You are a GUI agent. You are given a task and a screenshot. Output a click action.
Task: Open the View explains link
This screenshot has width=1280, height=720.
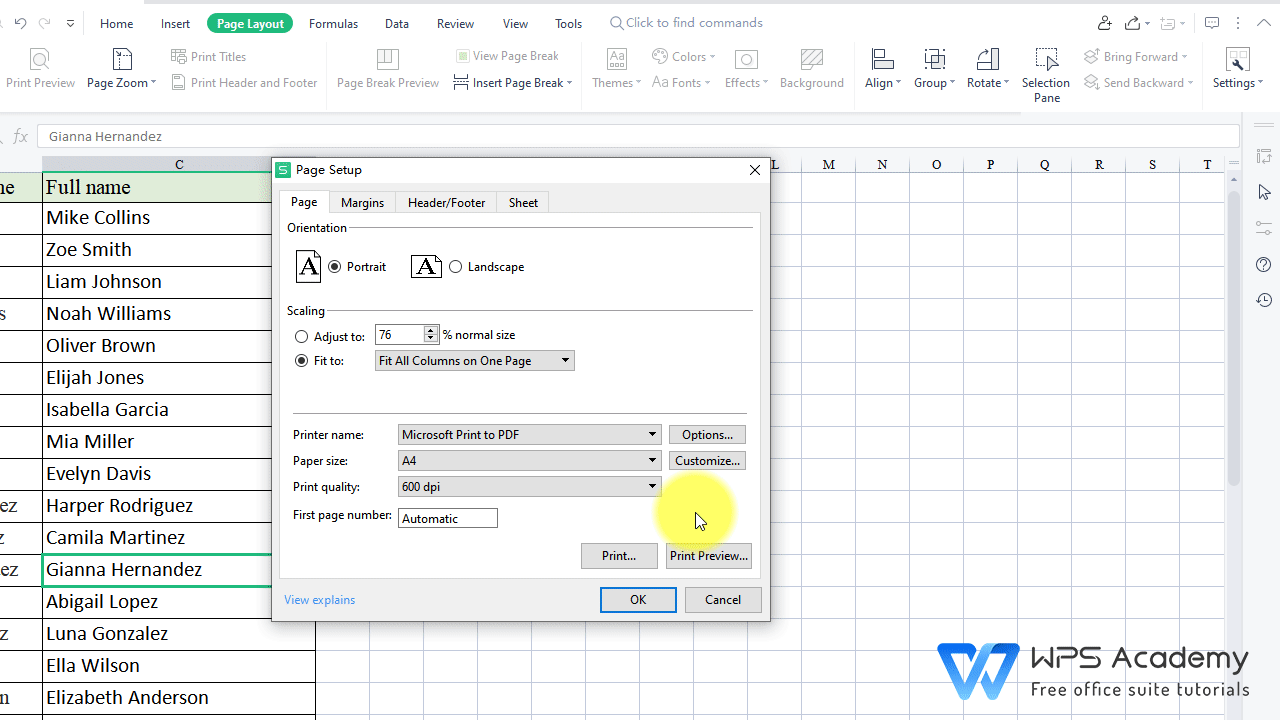[x=319, y=599]
